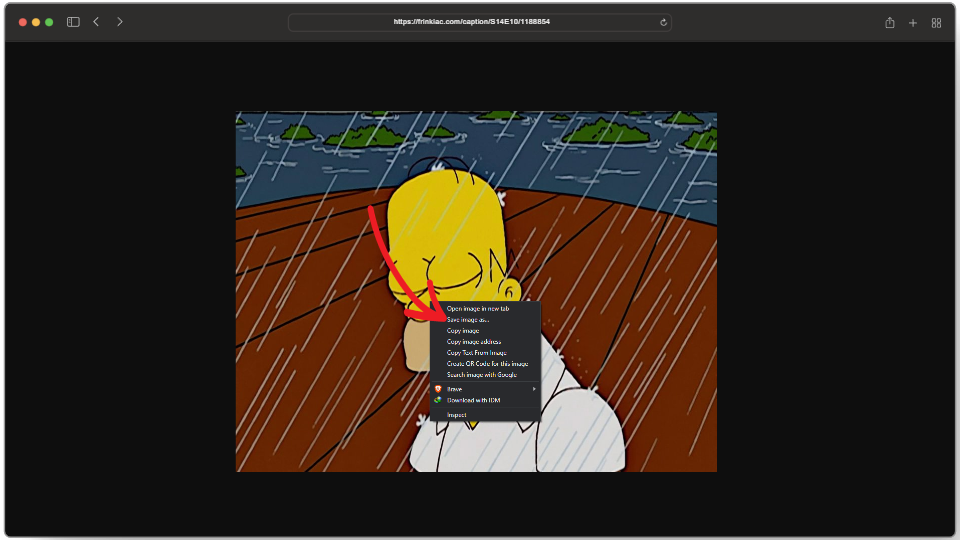The height and width of the screenshot is (540, 960).
Task: Select 'Copy image address'
Action: click(486, 342)
